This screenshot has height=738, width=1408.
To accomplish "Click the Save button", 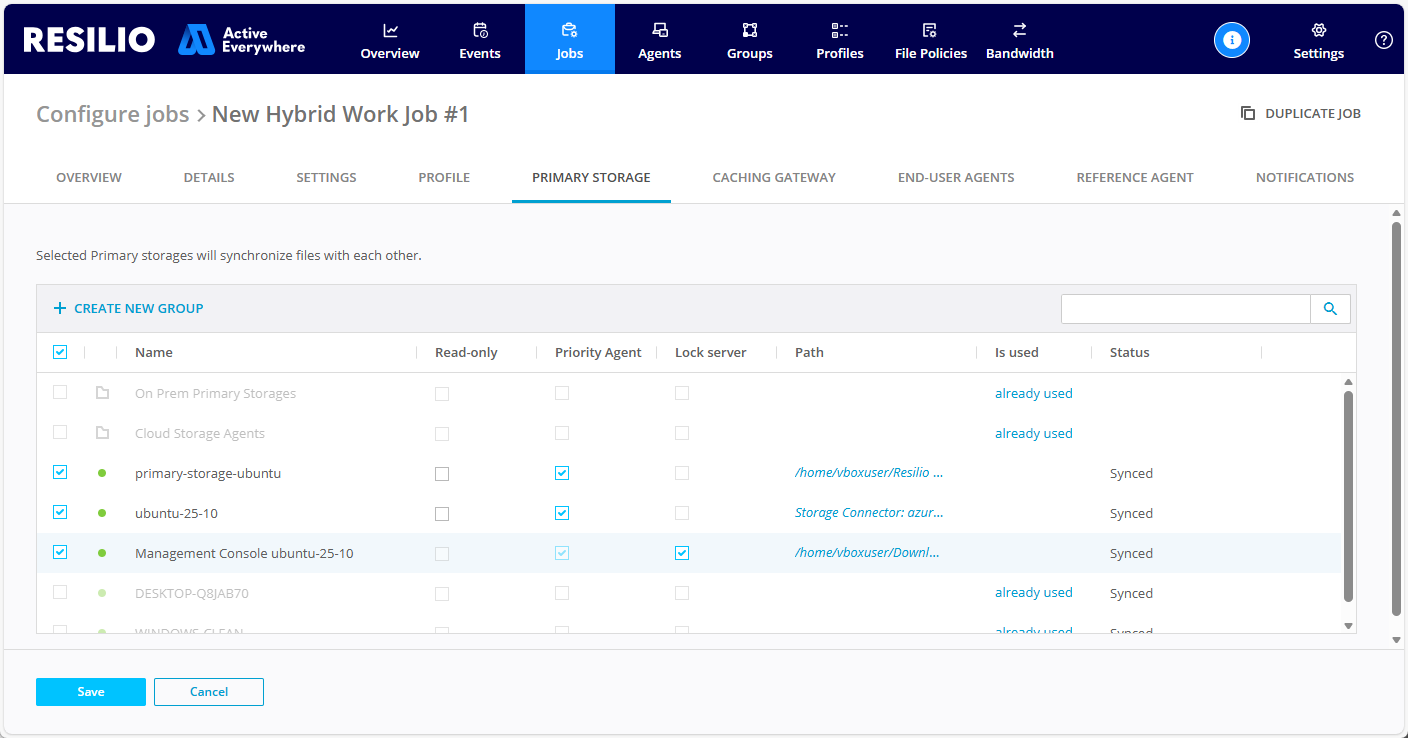I will tap(91, 692).
